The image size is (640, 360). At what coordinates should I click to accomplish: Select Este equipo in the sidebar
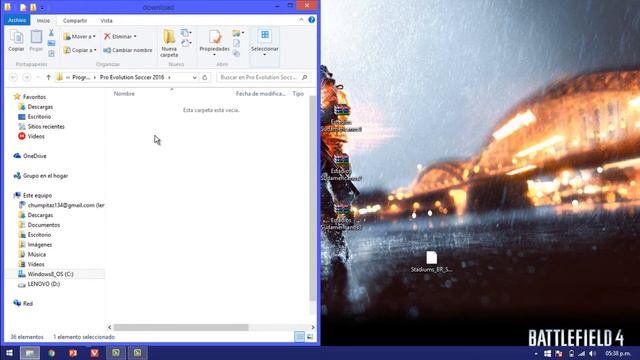tap(37, 195)
